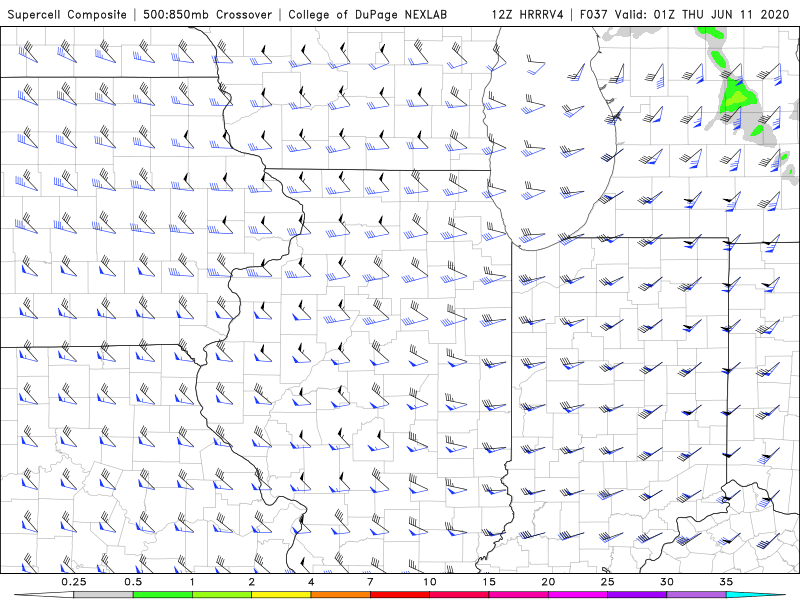Click the orange 4–7 legend swatch
Screen dimensions: 800x600
point(340,595)
